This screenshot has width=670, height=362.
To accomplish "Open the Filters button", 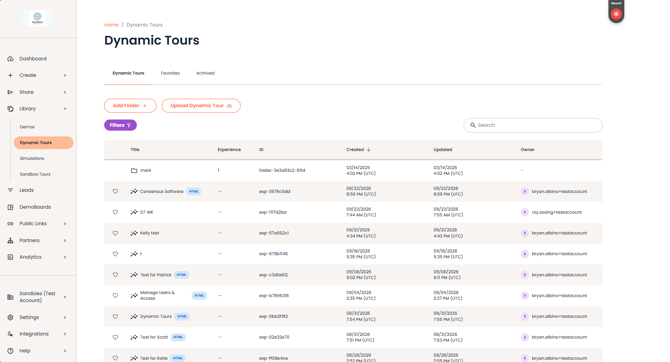I will (x=120, y=125).
